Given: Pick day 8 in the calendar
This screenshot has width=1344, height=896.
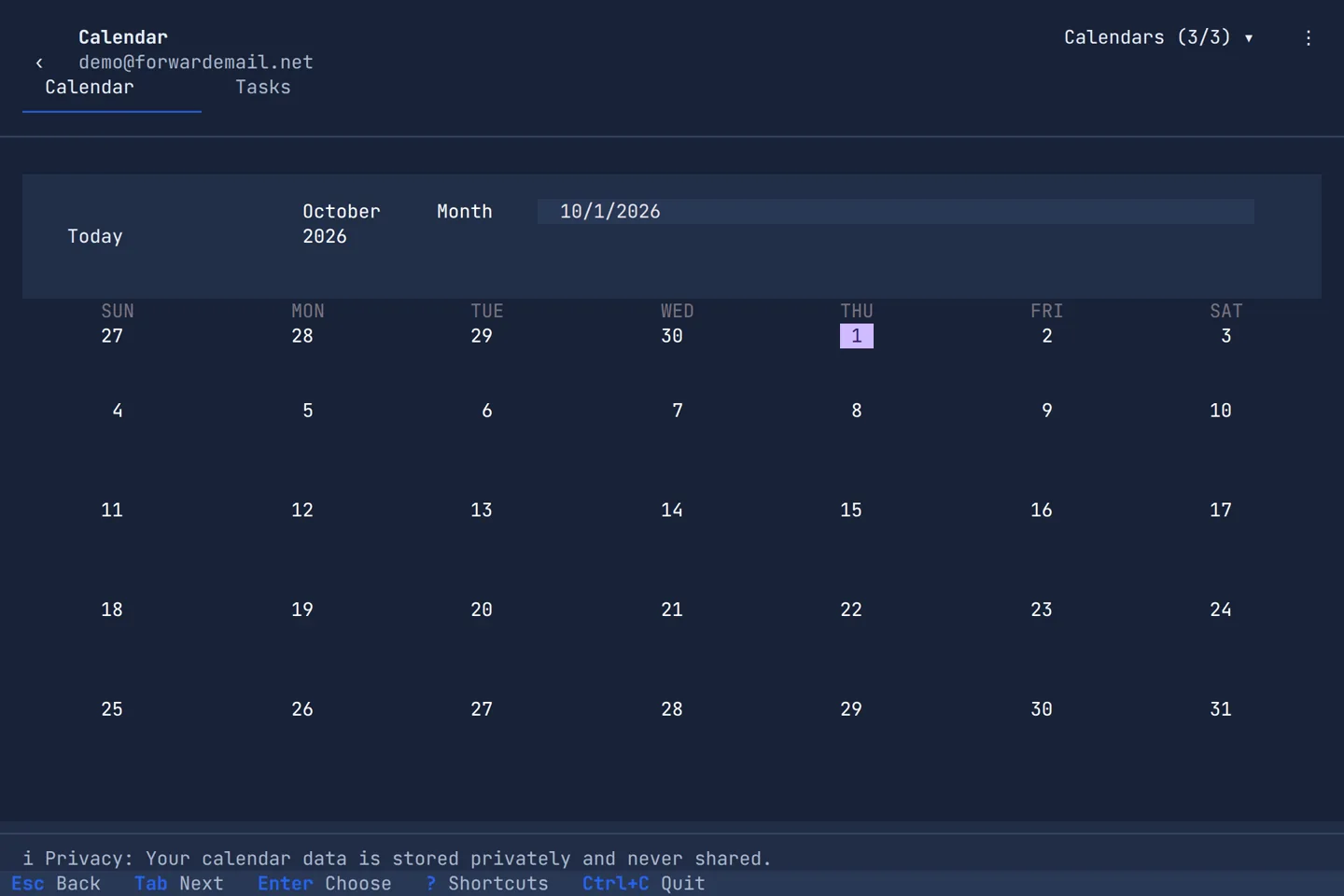Looking at the screenshot, I should coord(857,411).
